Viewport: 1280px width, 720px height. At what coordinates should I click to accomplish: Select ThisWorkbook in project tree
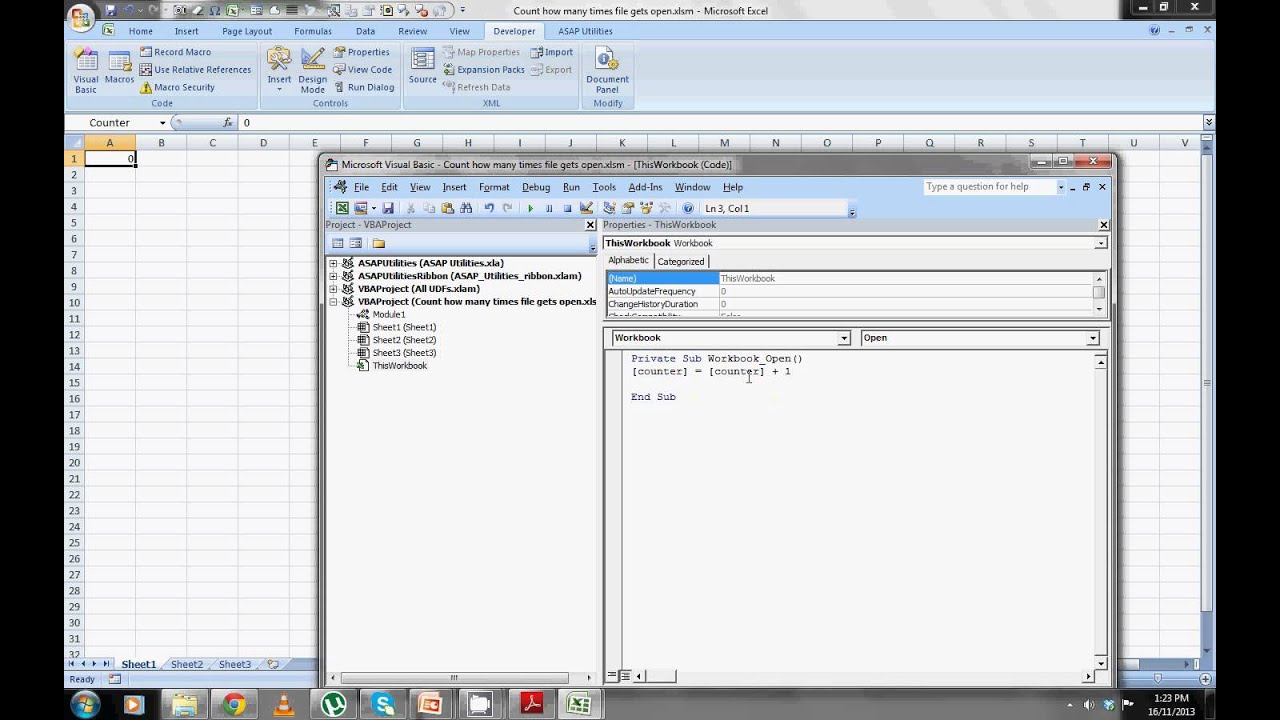point(399,366)
